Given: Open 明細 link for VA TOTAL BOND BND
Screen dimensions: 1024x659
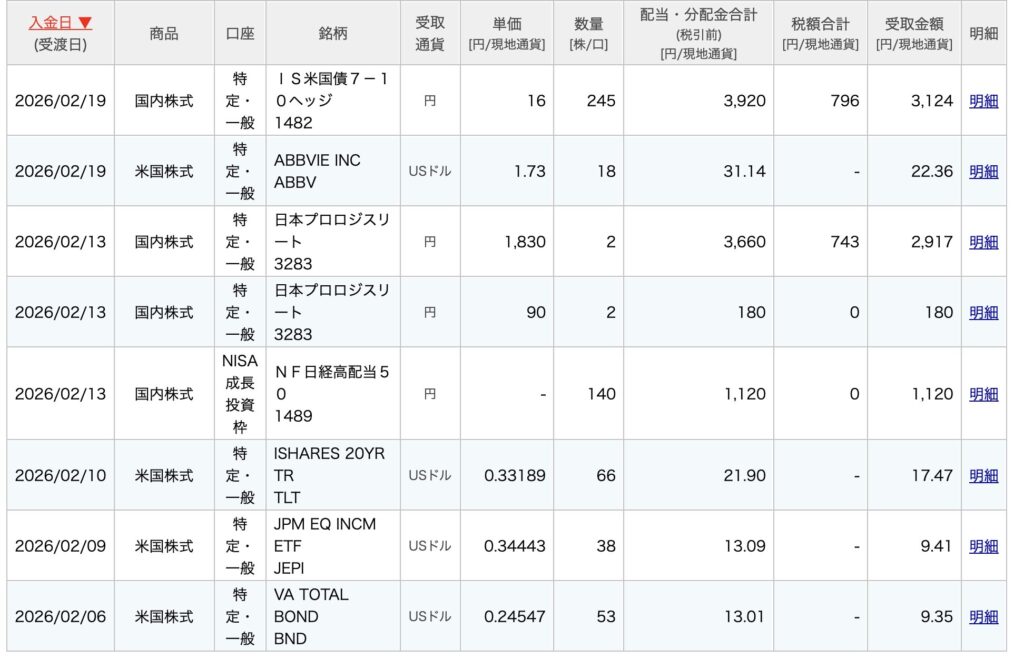Looking at the screenshot, I should (983, 617).
